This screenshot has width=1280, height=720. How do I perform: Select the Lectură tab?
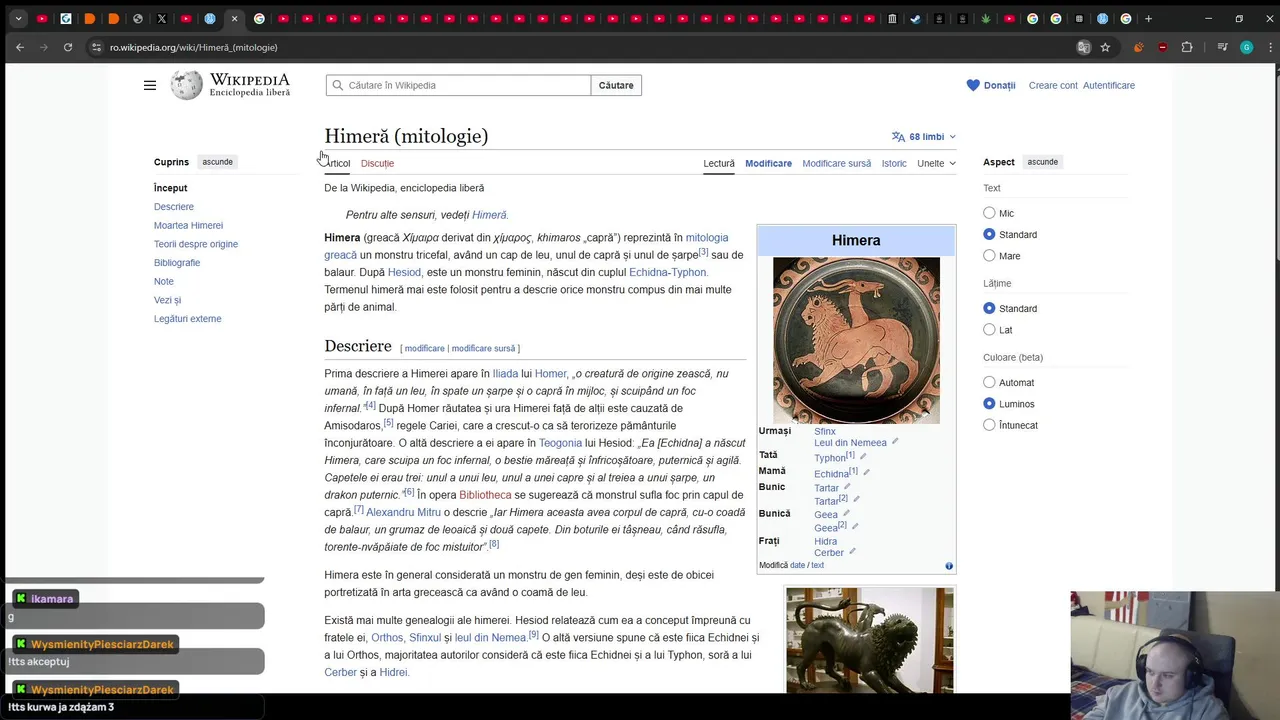(718, 163)
